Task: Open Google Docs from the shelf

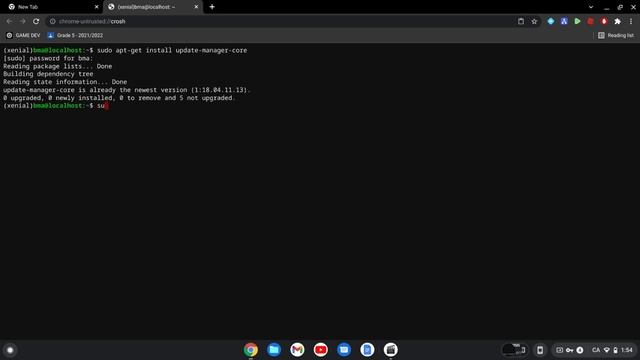Action: coord(367,350)
